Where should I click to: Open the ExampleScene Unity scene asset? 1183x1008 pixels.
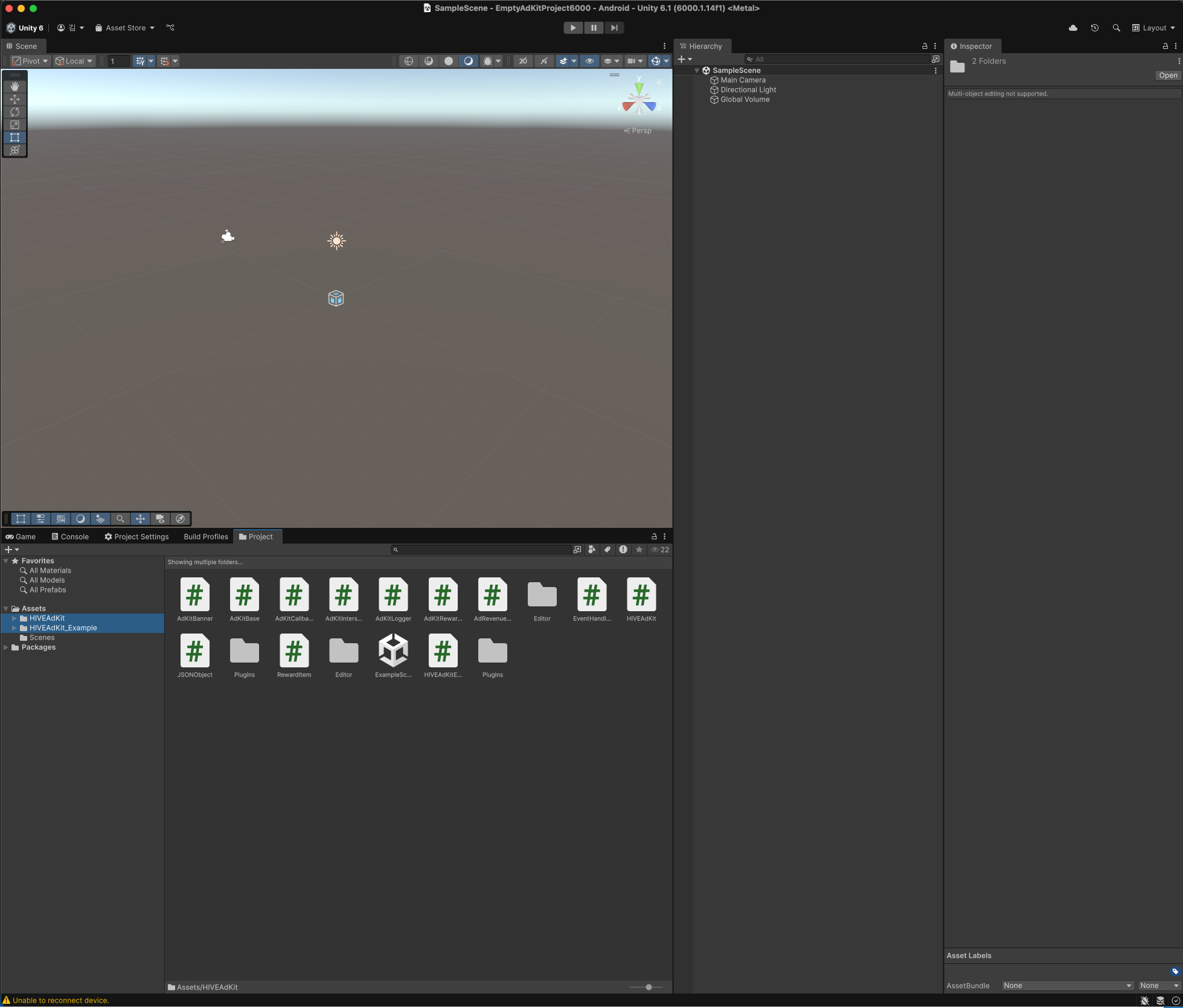point(393,651)
